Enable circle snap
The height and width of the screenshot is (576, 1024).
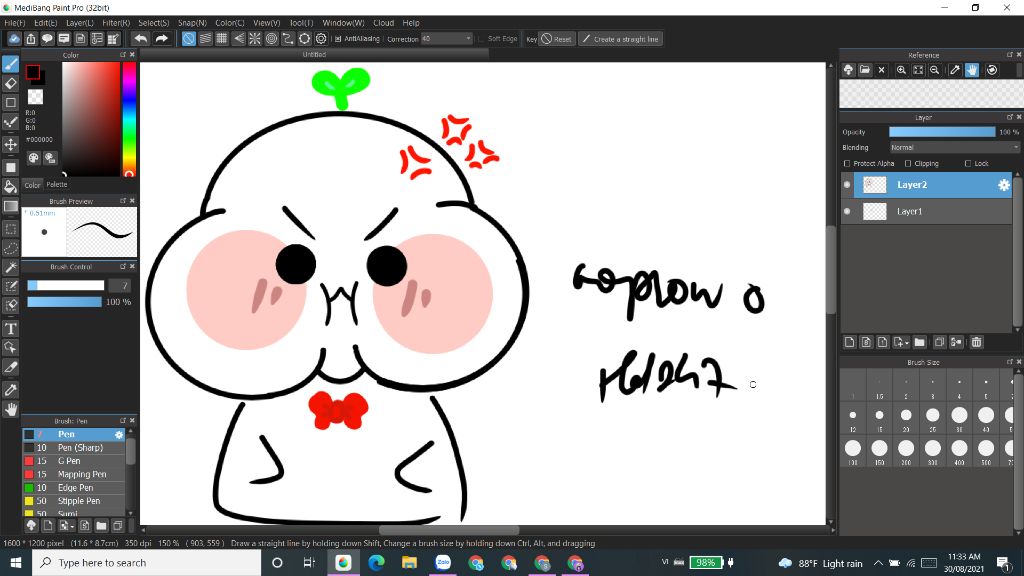[x=272, y=39]
